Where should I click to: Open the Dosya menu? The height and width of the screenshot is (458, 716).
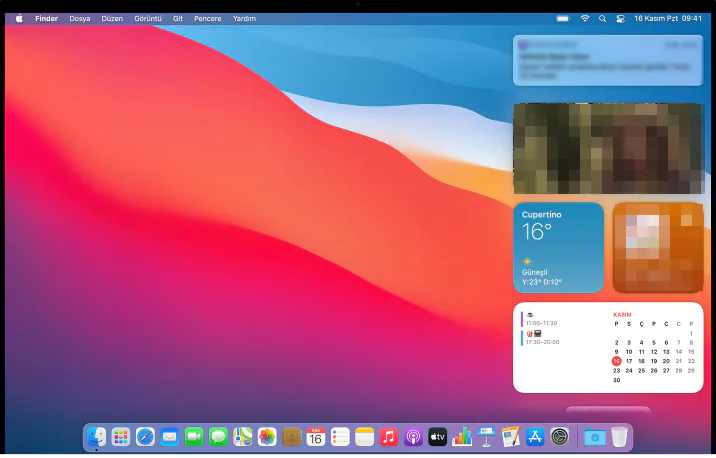[79, 18]
